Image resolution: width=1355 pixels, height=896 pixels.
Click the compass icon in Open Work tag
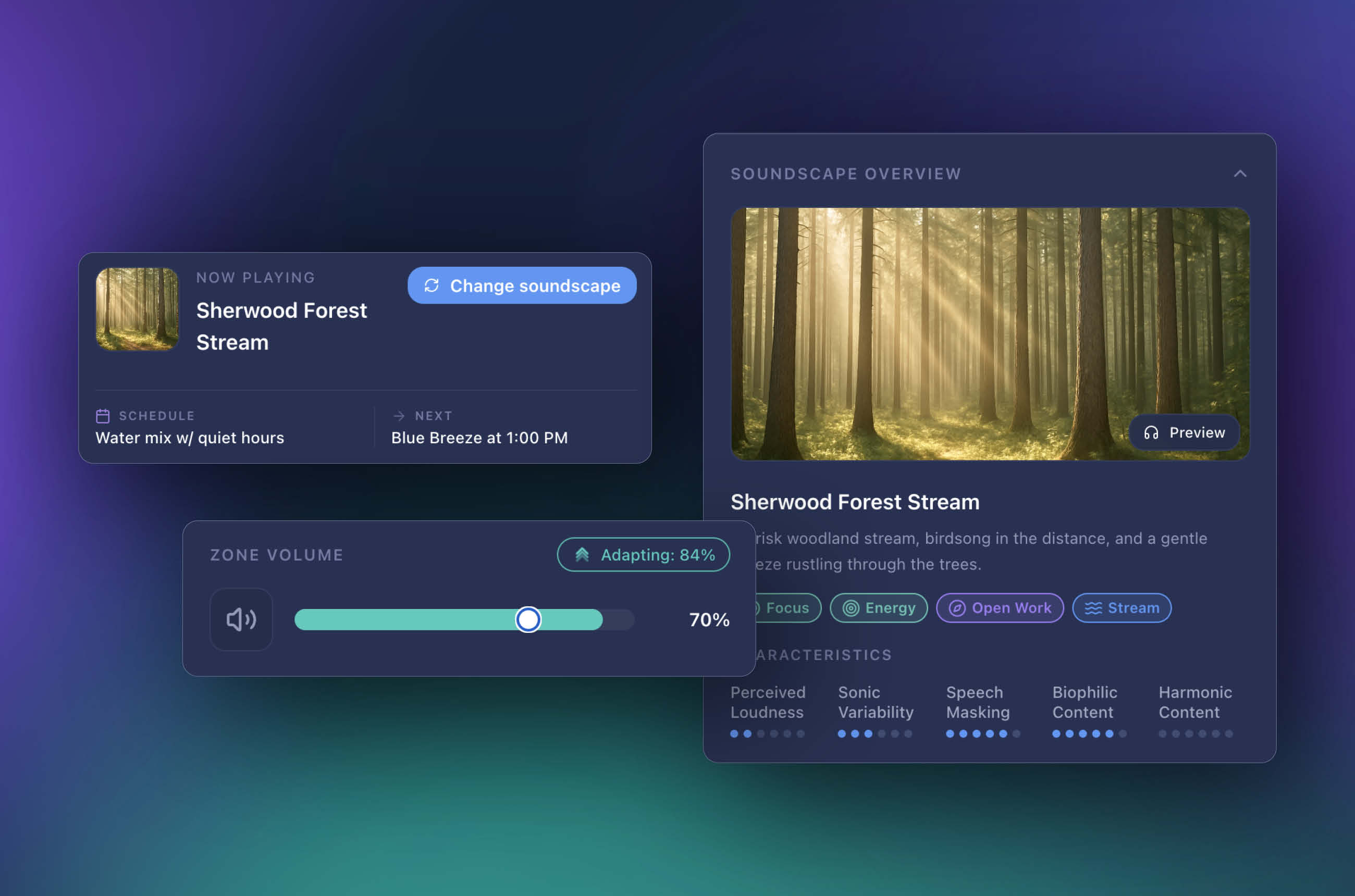(957, 608)
